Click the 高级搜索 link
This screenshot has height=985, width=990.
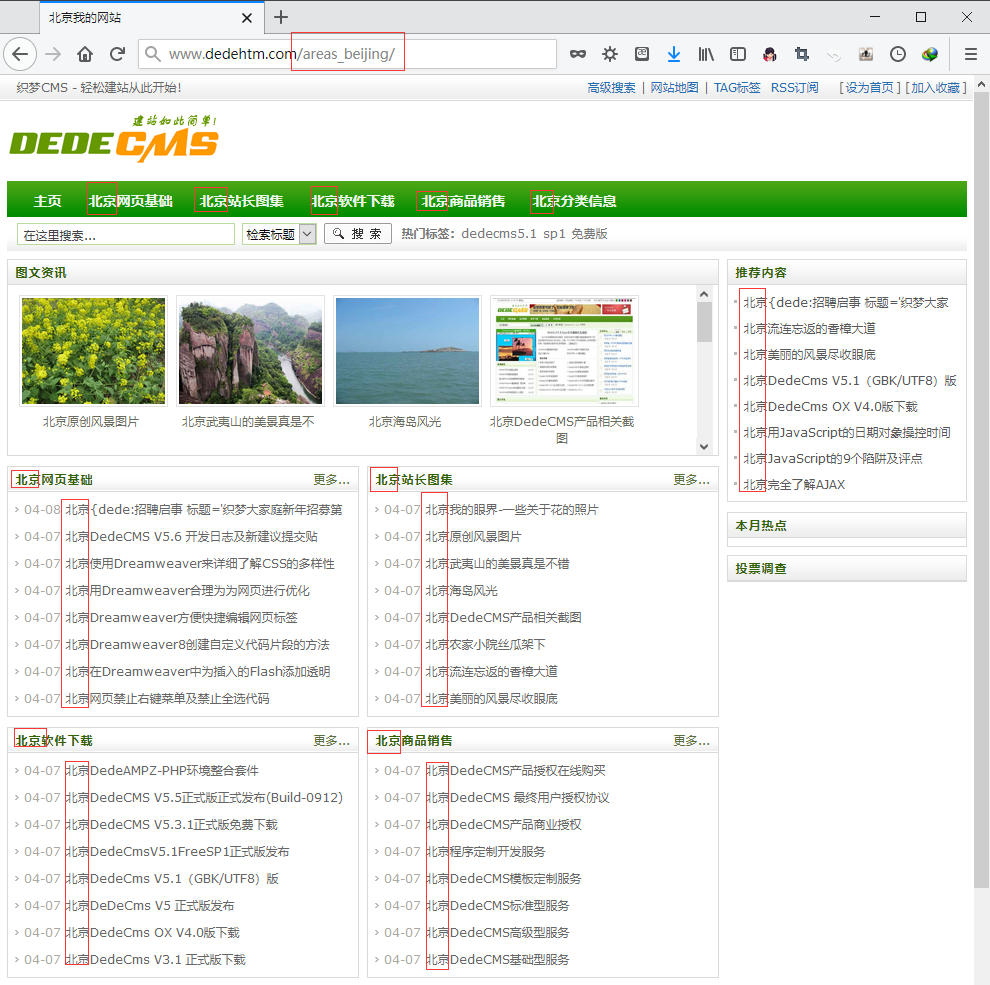611,88
